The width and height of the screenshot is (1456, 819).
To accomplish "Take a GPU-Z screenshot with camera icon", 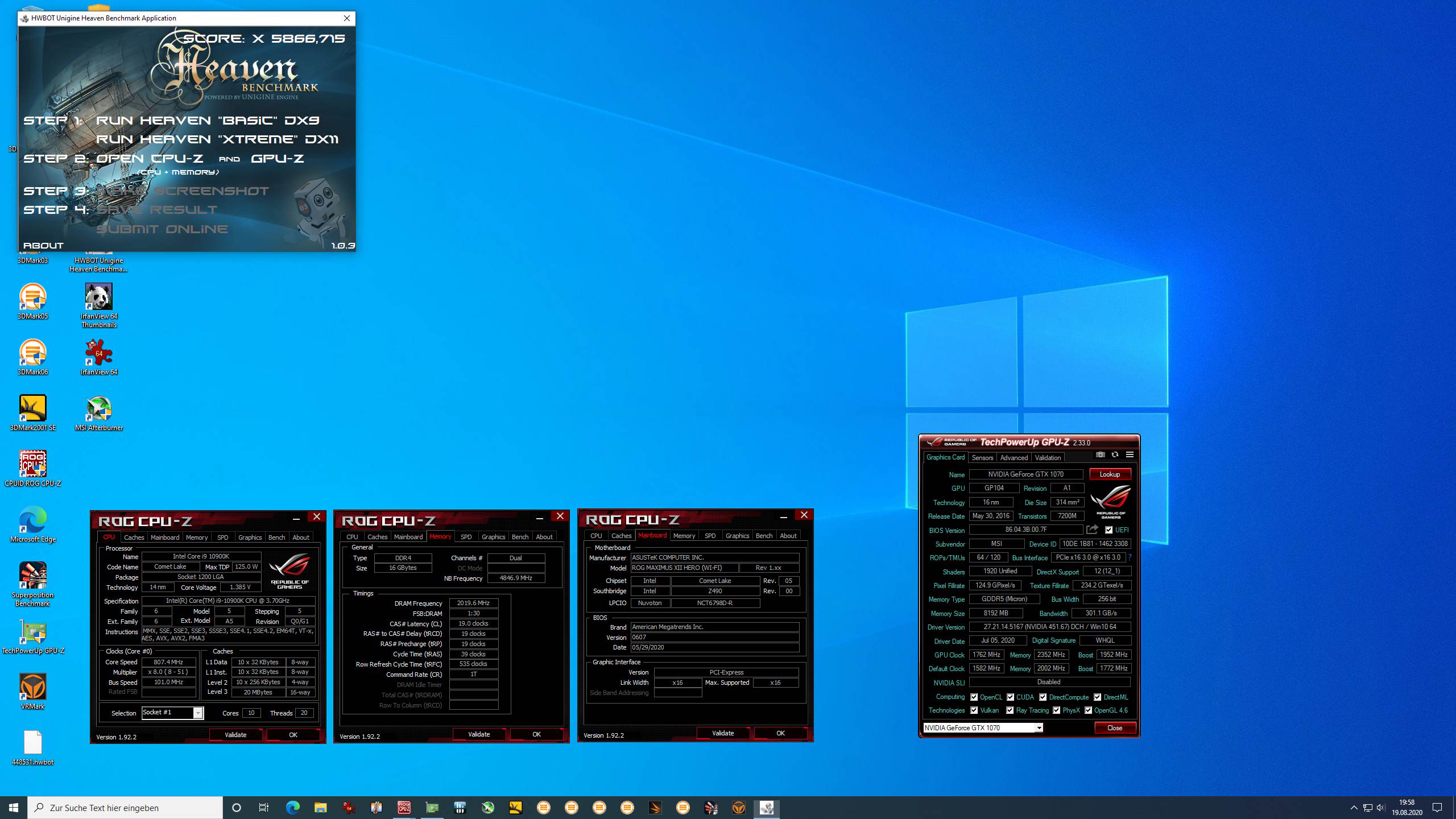I will (1100, 455).
